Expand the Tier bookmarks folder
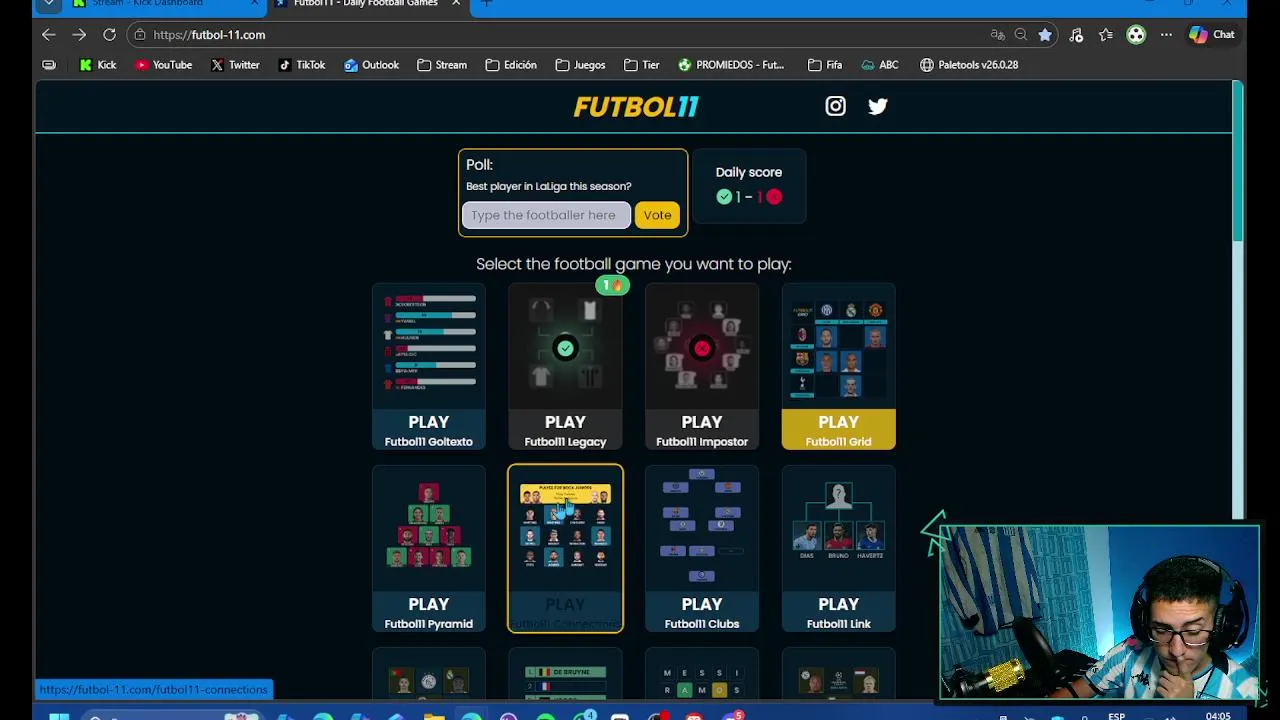The width and height of the screenshot is (1280, 720). coord(641,65)
